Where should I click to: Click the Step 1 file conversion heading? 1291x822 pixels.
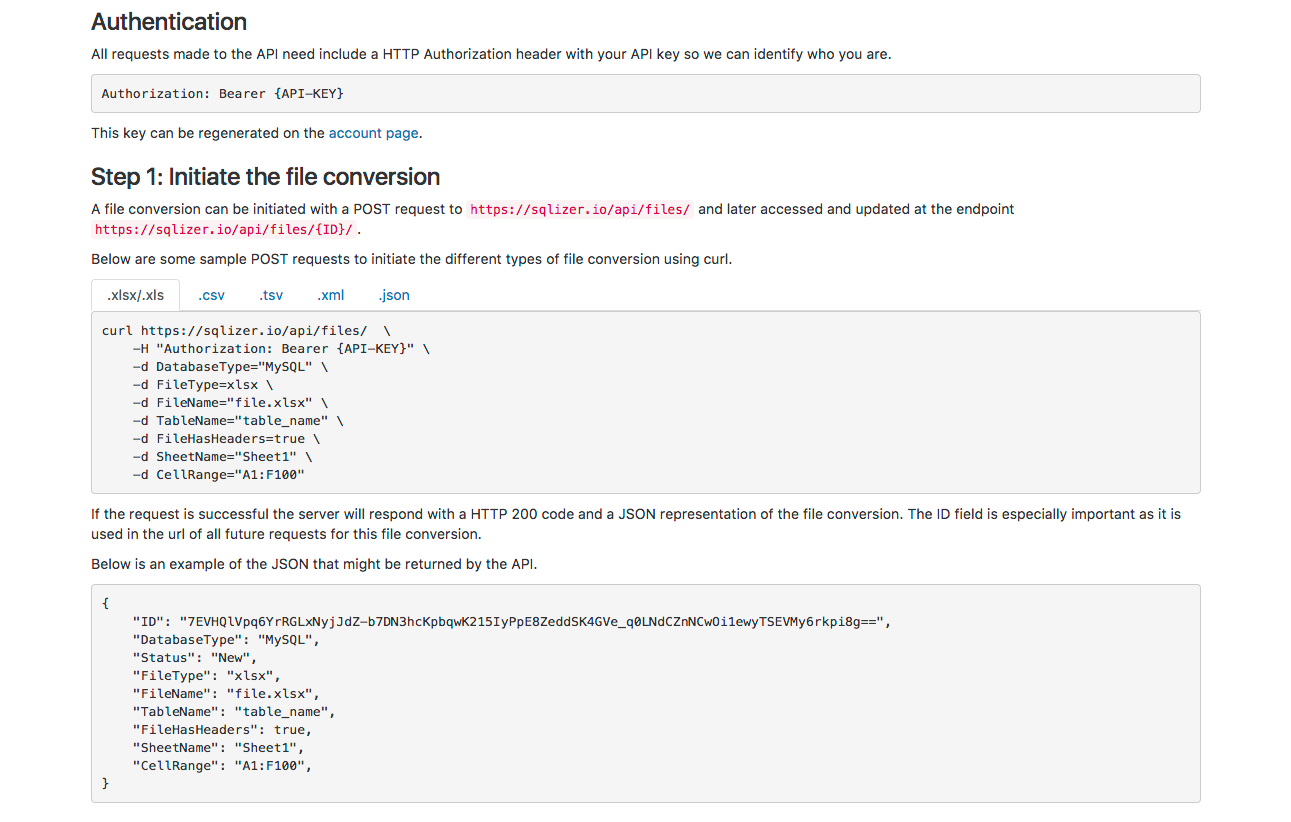265,177
